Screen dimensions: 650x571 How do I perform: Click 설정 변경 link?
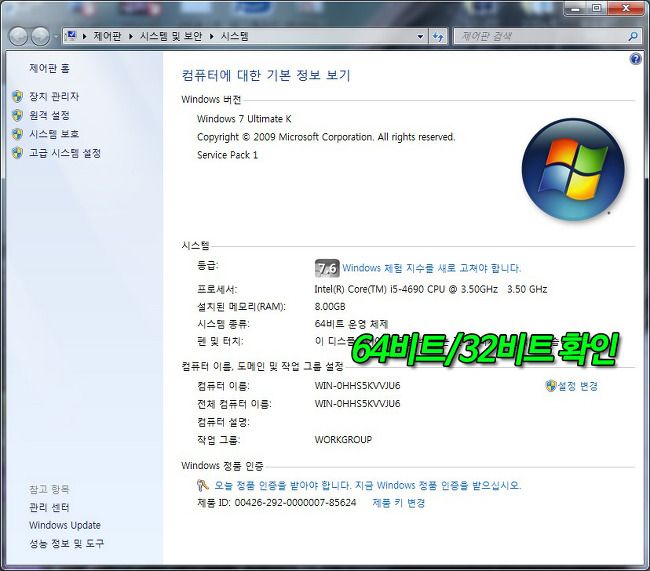click(578, 386)
